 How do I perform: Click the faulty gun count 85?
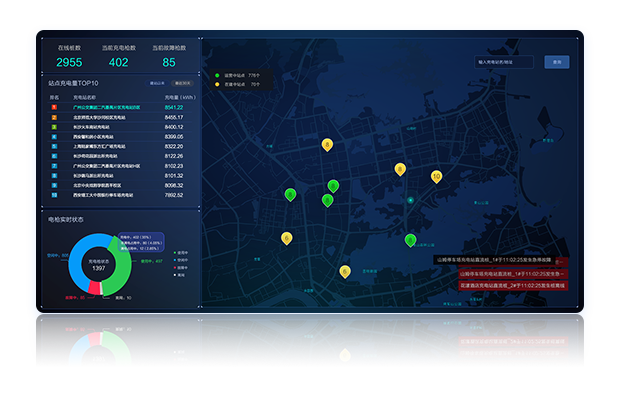pyautogui.click(x=169, y=62)
